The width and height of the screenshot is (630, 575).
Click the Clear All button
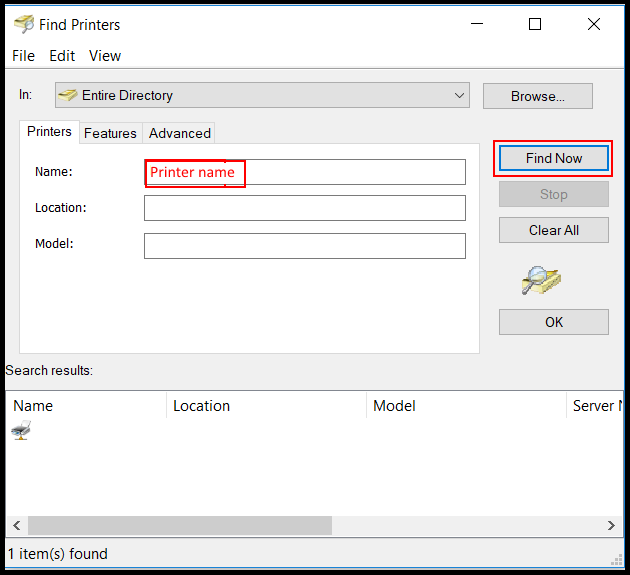tap(554, 230)
